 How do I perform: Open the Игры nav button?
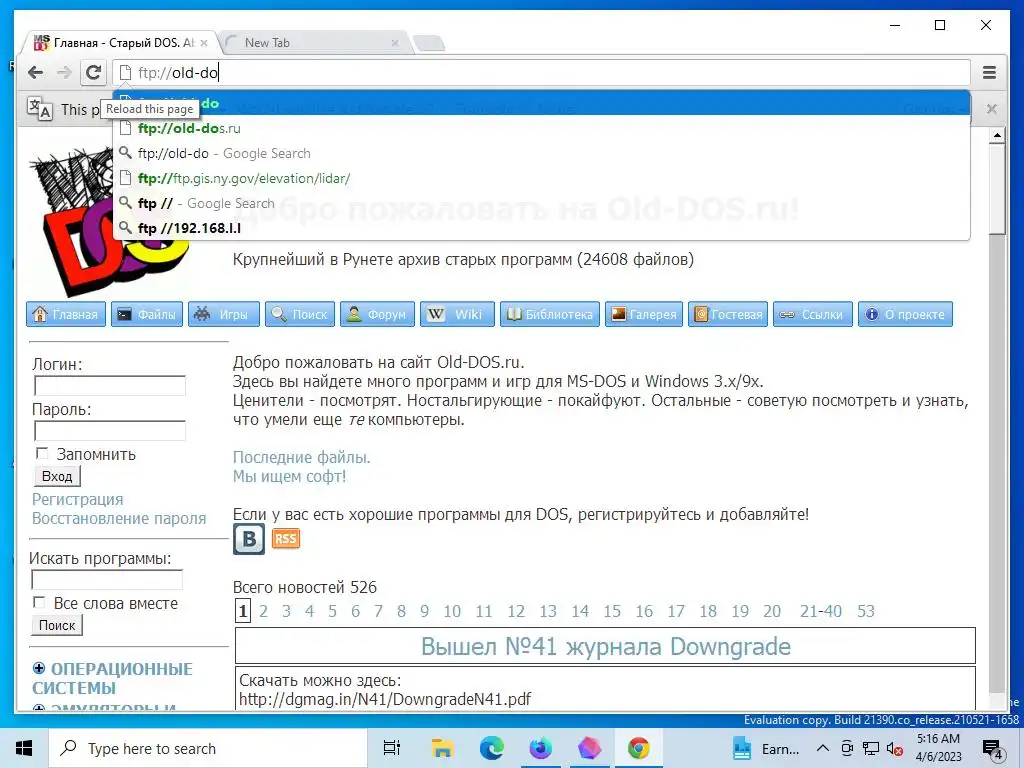pos(224,314)
